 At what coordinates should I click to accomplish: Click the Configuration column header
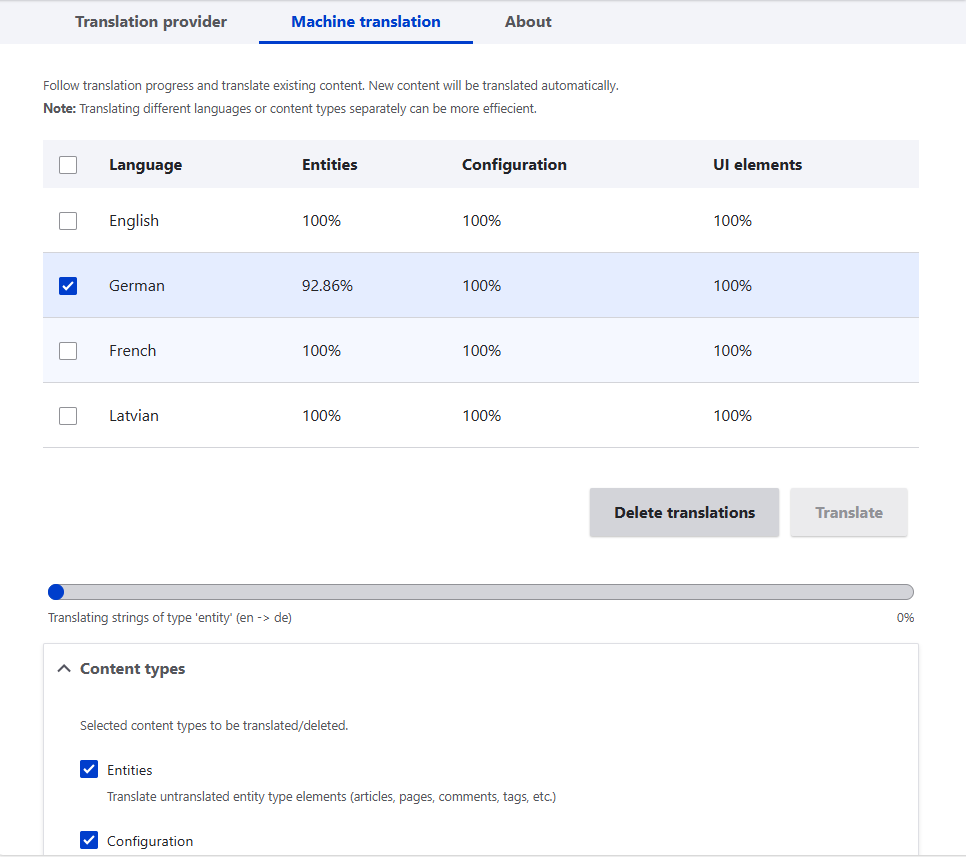pos(514,165)
